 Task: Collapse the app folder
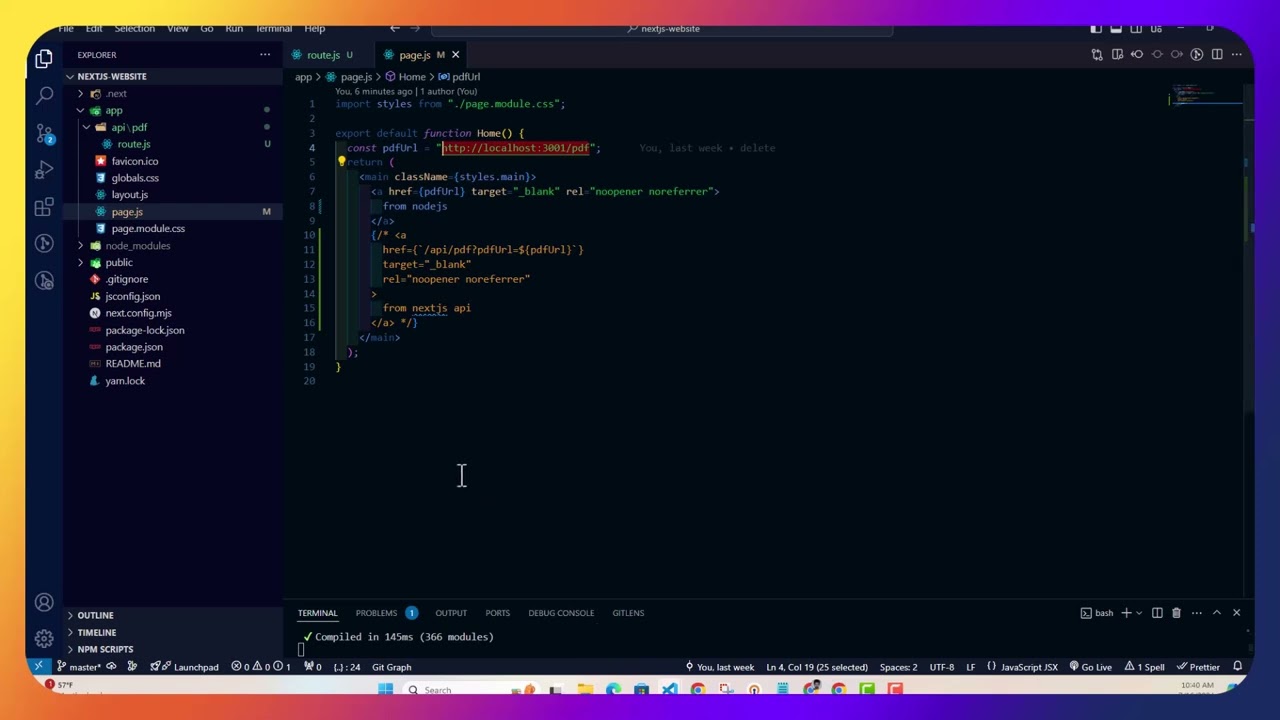(x=81, y=111)
